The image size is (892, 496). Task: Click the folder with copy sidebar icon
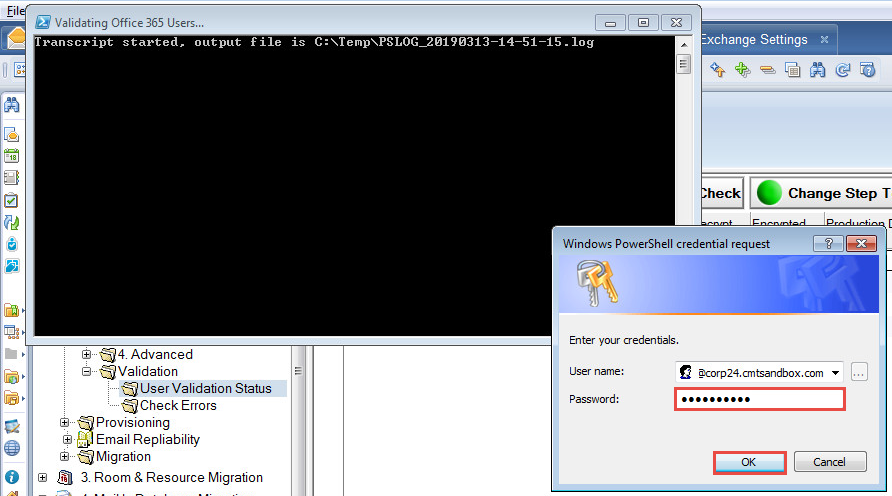tap(11, 398)
